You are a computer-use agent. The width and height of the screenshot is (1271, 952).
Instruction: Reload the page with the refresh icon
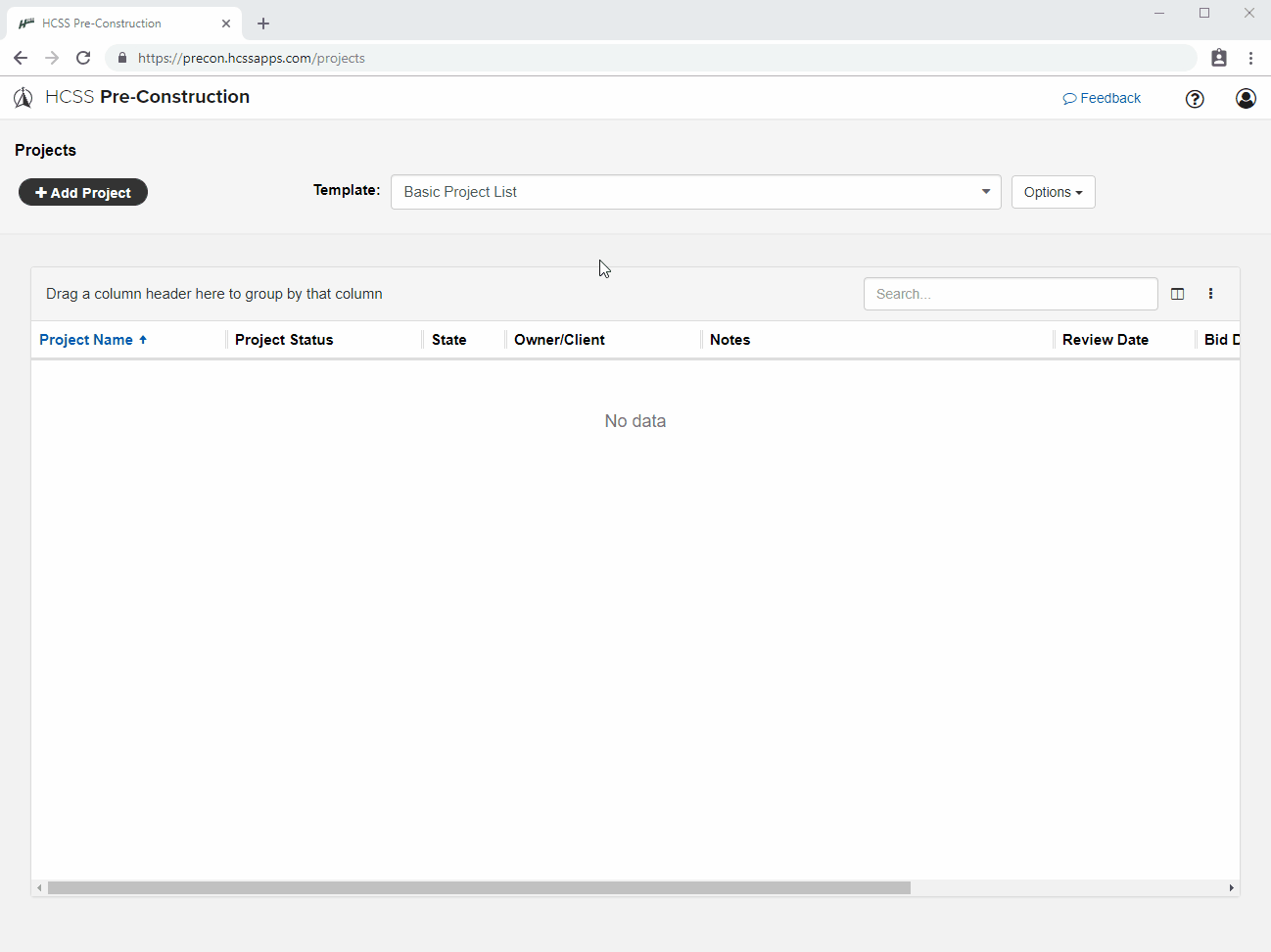click(x=83, y=58)
